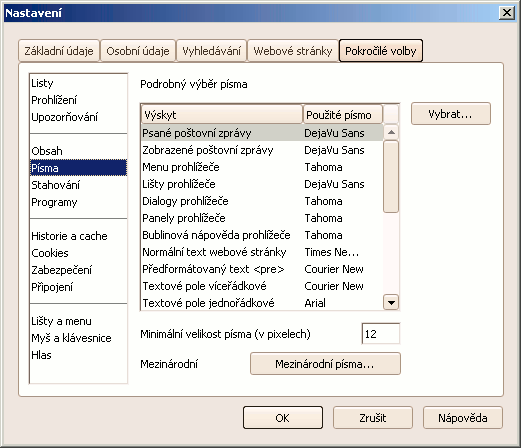Open Prohlížení settings section
Viewport: 521px width, 448px height.
pyautogui.click(x=78, y=100)
